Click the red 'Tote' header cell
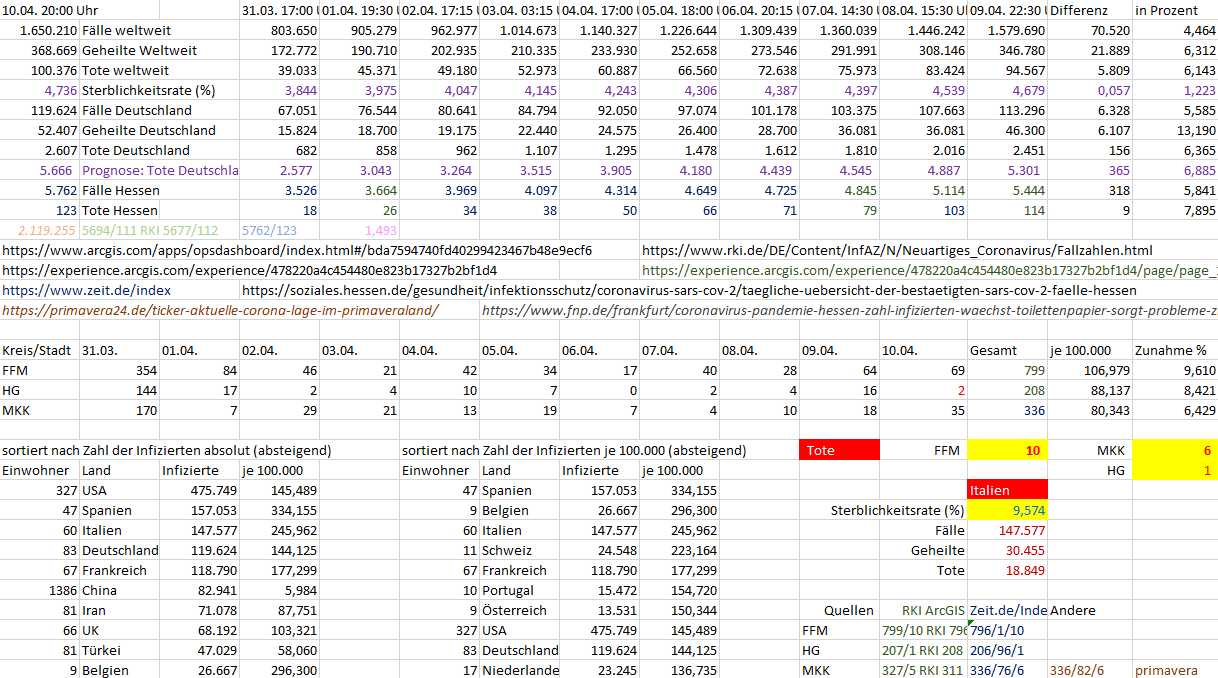The height and width of the screenshot is (678, 1218). pos(840,451)
